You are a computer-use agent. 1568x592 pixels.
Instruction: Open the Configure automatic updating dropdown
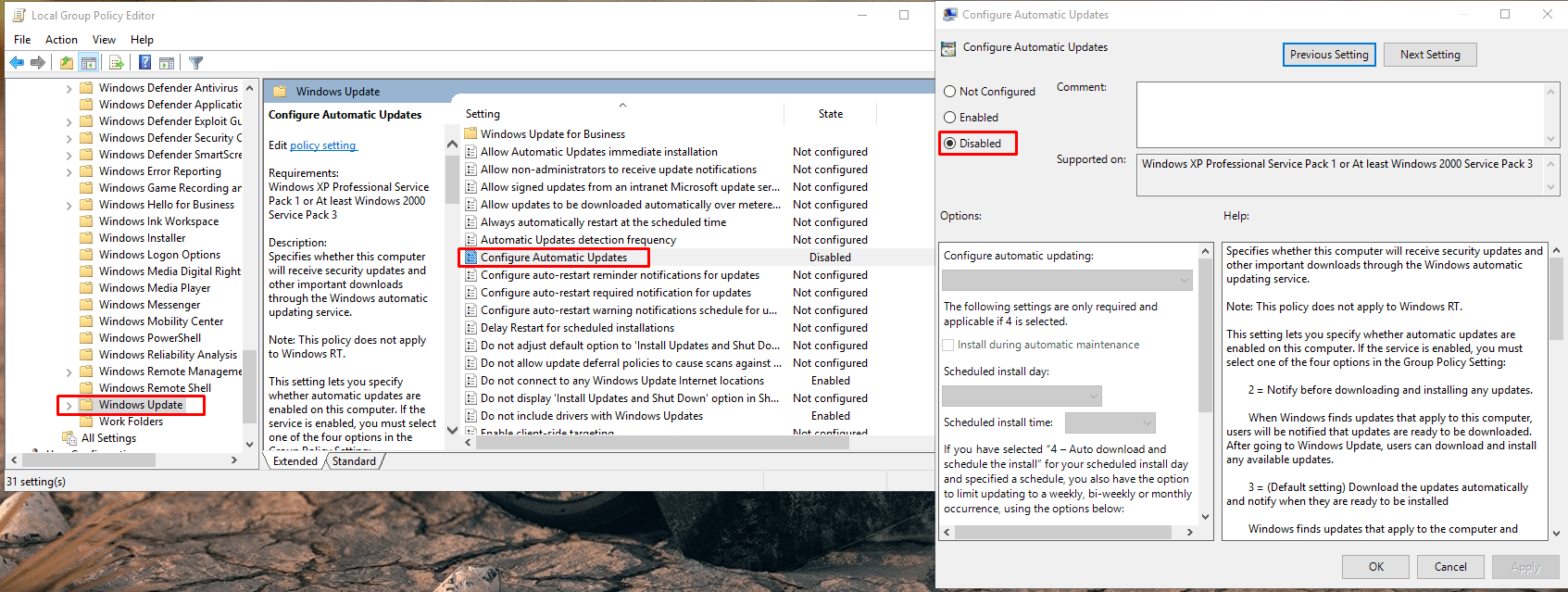(x=1067, y=280)
